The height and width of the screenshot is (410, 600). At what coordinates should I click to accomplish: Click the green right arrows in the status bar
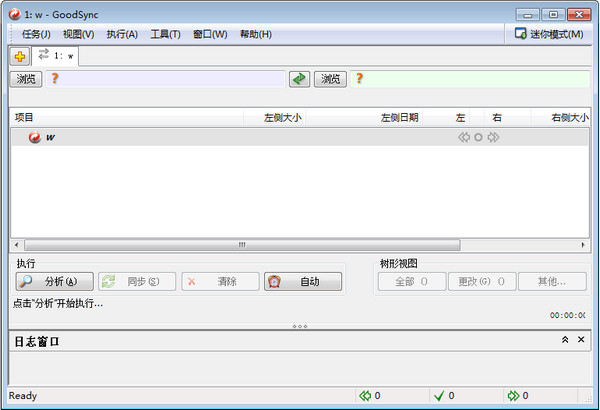coord(513,395)
